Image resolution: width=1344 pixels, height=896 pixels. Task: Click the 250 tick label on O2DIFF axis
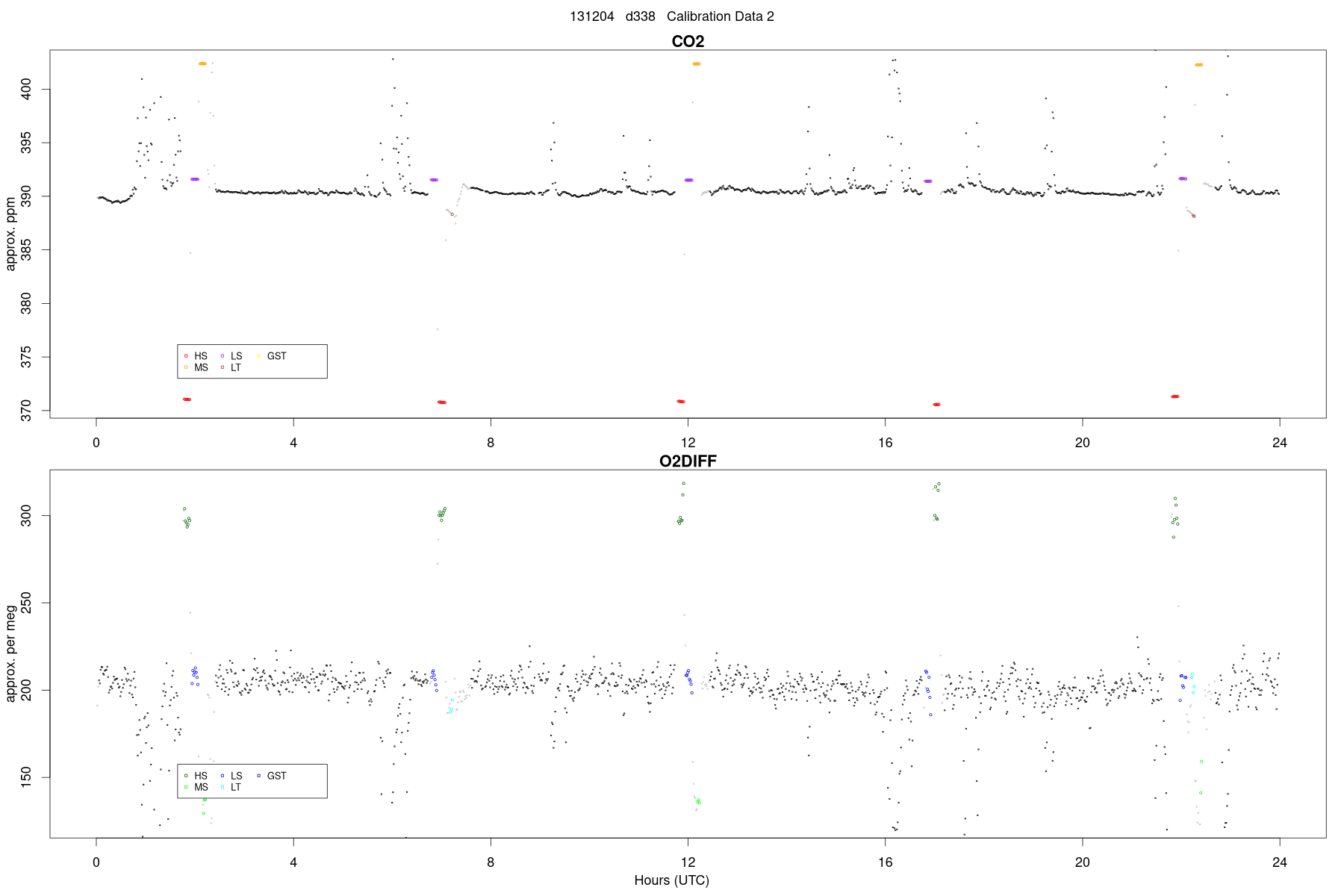(x=26, y=603)
